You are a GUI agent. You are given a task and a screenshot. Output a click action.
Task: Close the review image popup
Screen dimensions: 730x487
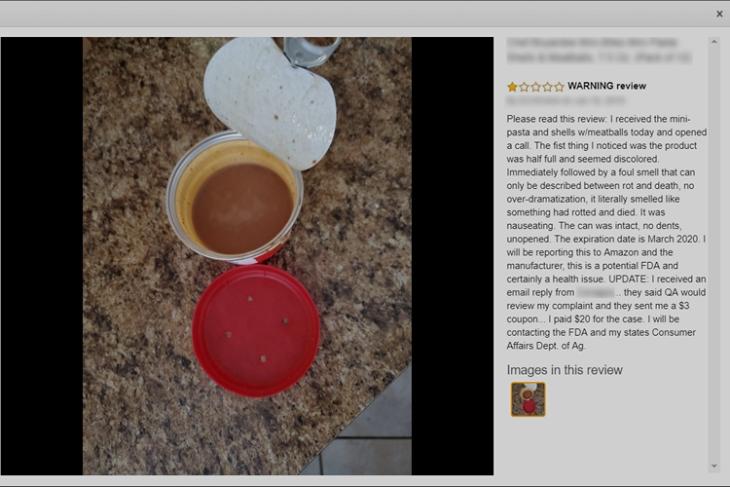point(719,14)
